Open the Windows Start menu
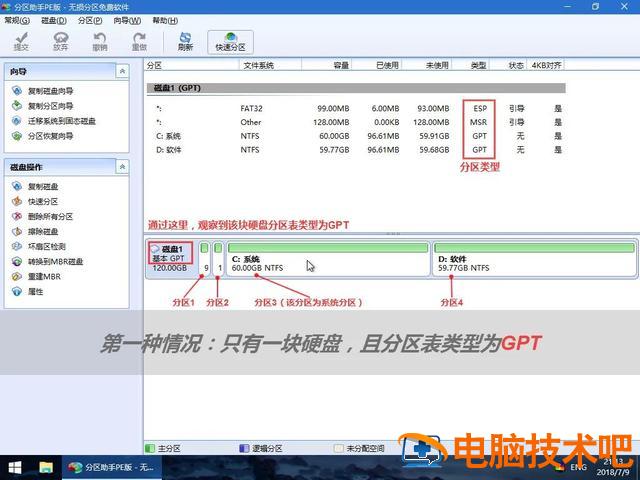The width and height of the screenshot is (640, 480). click(15, 467)
